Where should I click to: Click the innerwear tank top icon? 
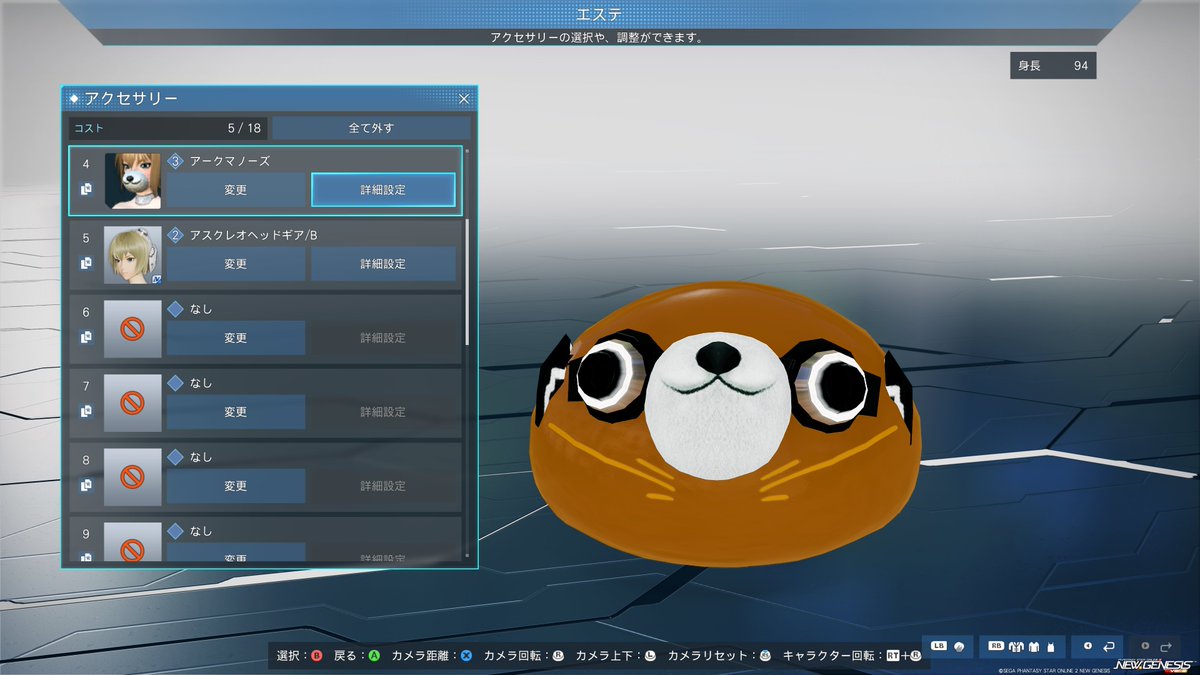tap(1051, 646)
